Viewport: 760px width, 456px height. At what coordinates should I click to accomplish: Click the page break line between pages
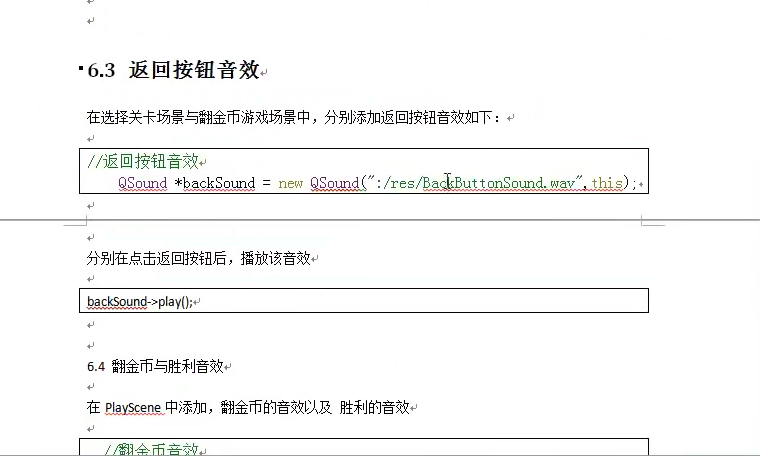point(380,220)
